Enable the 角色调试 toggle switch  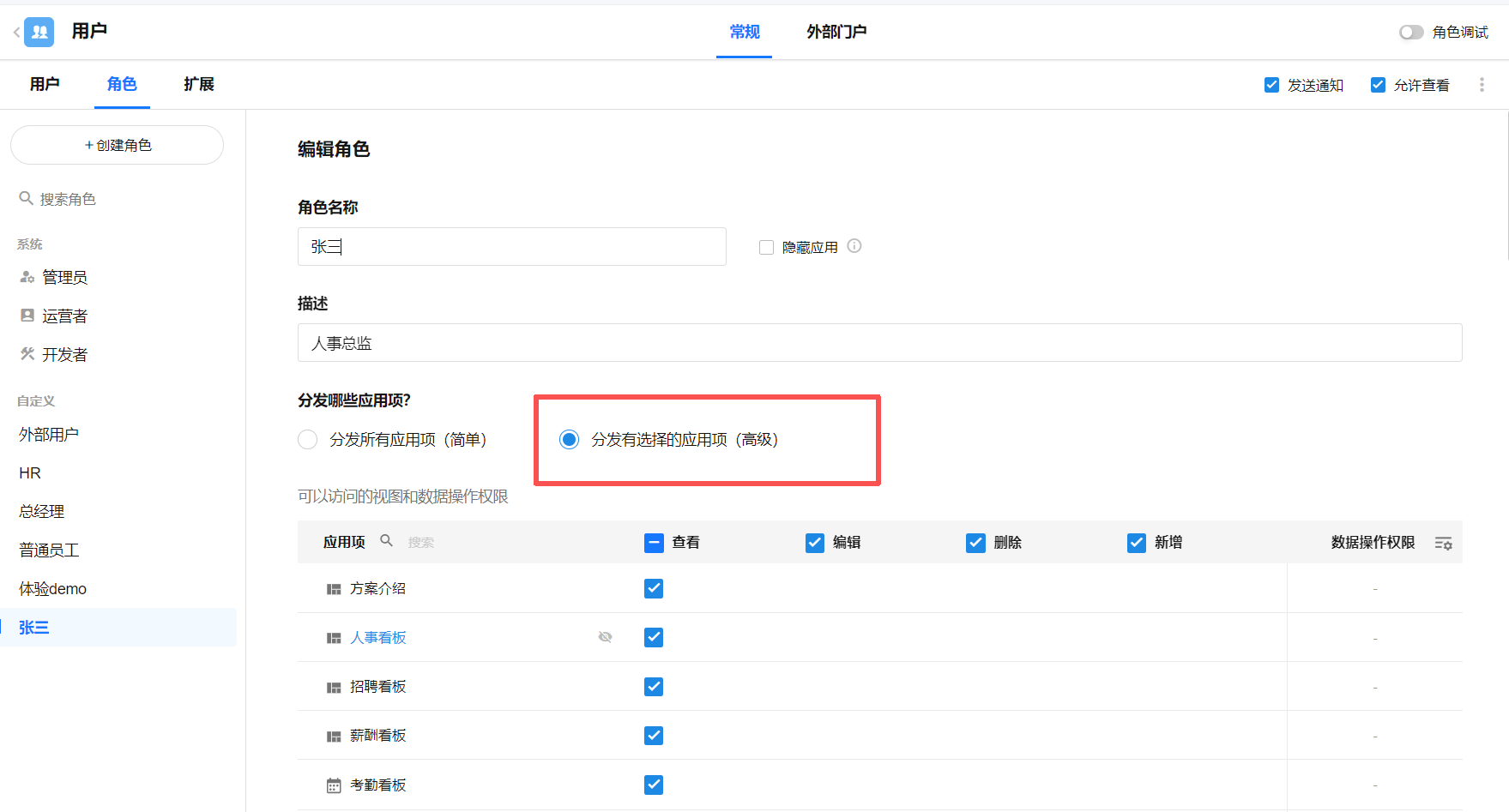tap(1410, 33)
